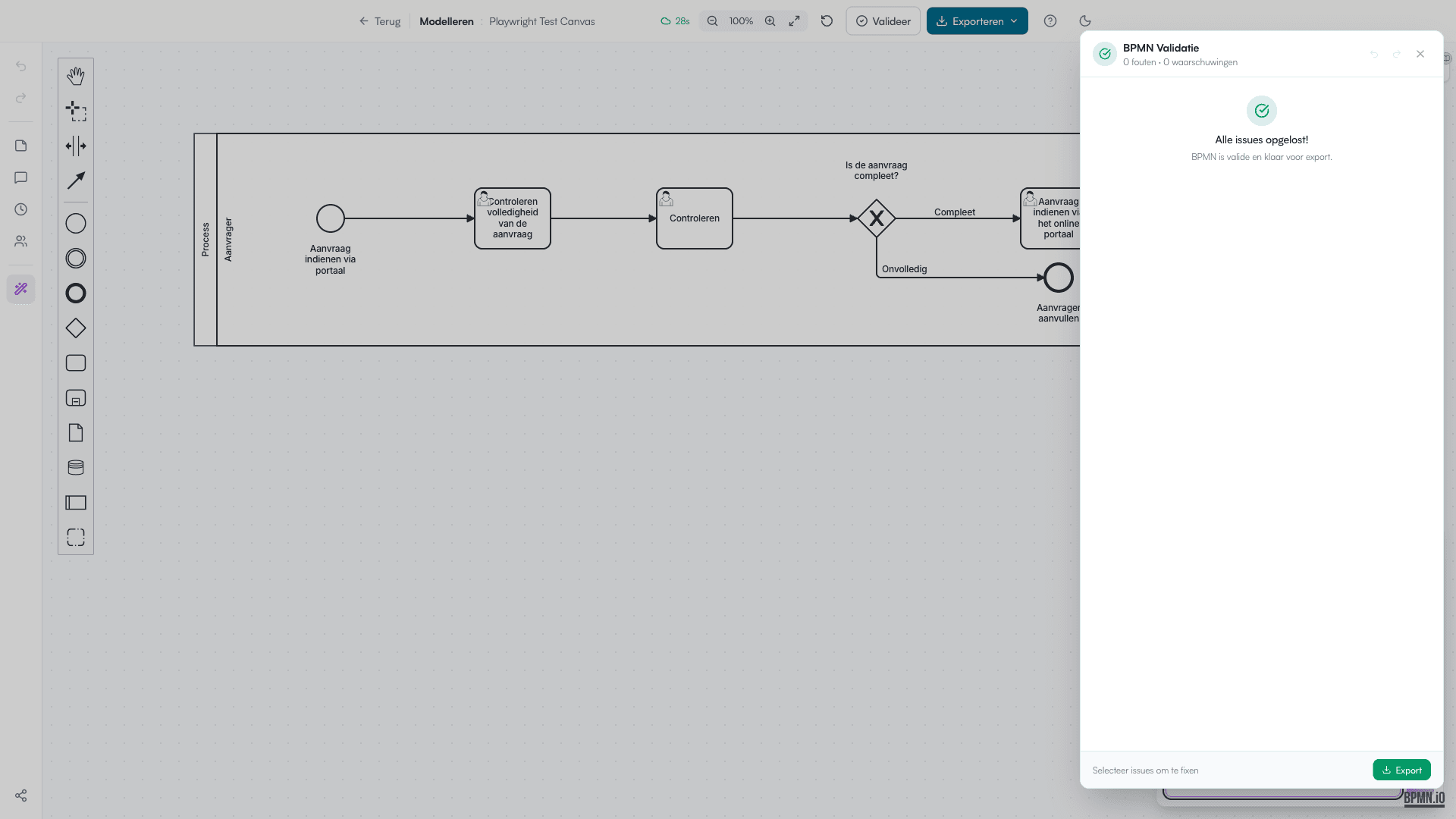This screenshot has width=1456, height=819.
Task: Toggle dark mode moon icon
Action: pyautogui.click(x=1085, y=21)
